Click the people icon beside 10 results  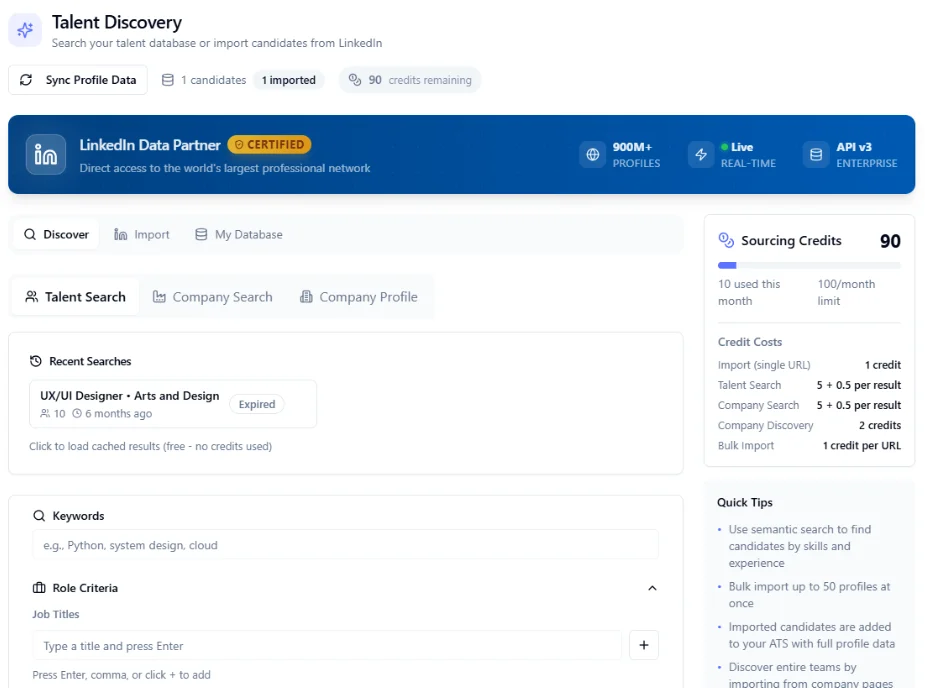(45, 414)
